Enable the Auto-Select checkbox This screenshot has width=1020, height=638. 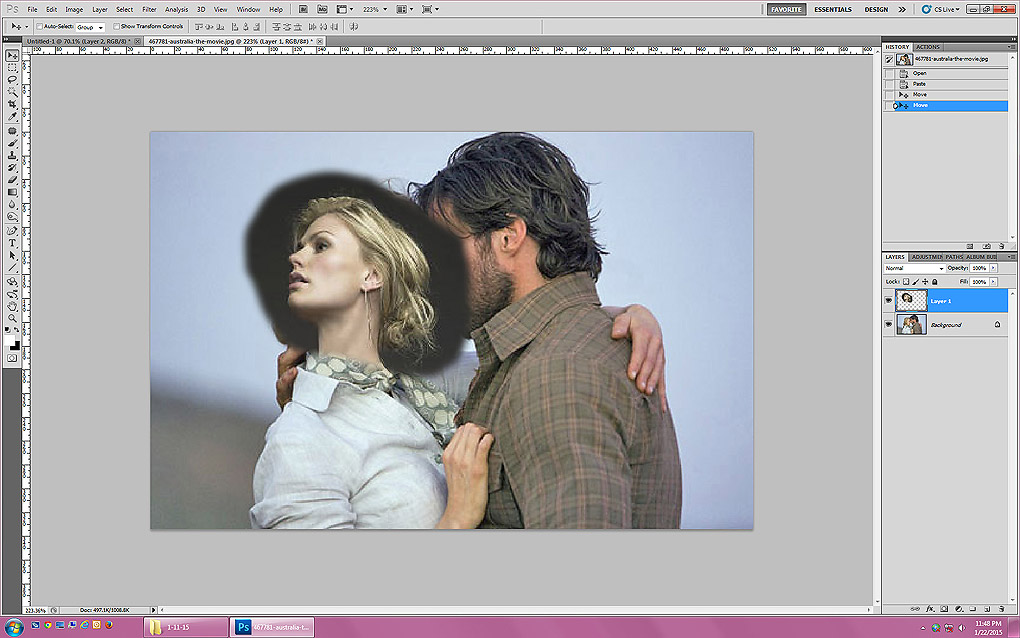[x=39, y=26]
